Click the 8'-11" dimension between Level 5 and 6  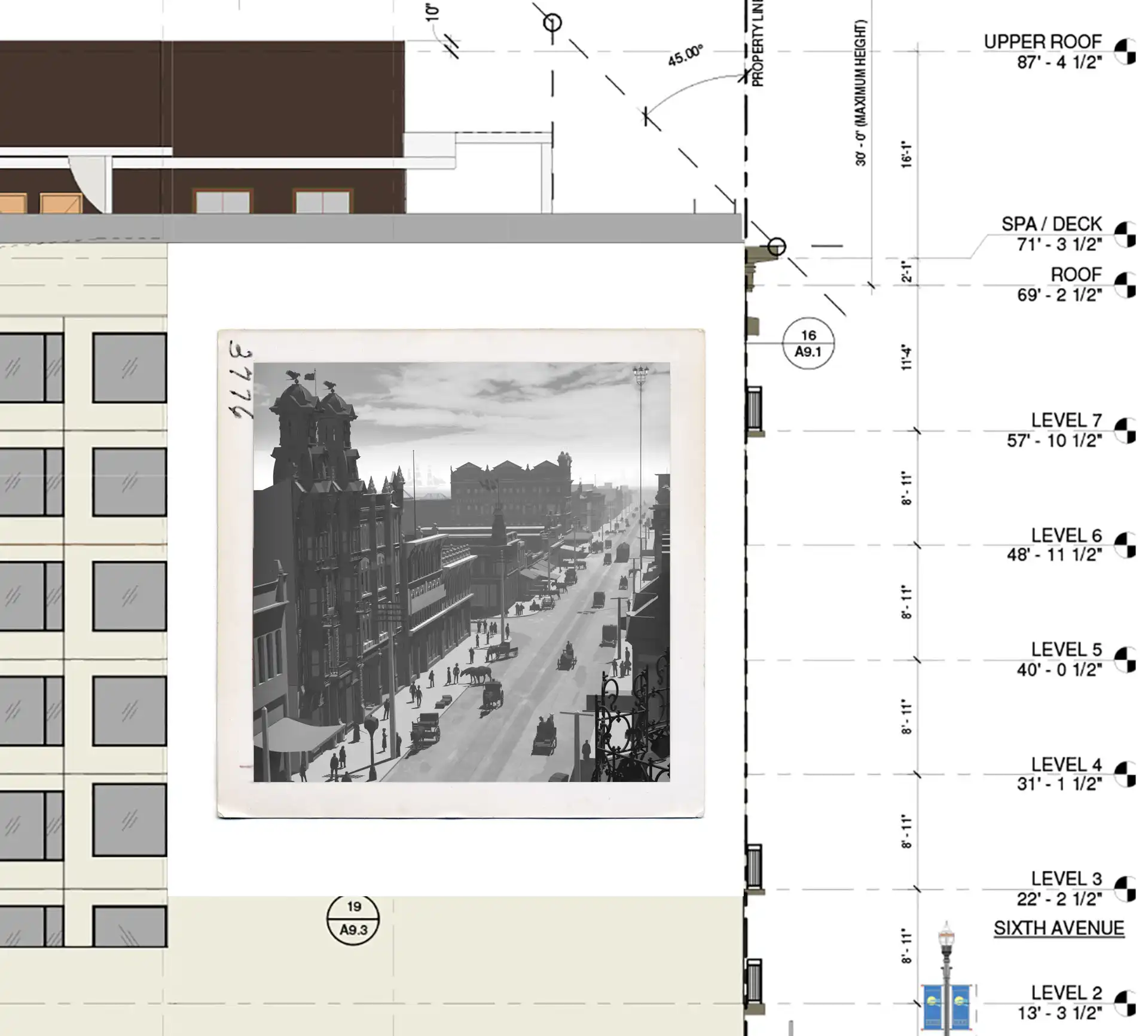click(908, 602)
